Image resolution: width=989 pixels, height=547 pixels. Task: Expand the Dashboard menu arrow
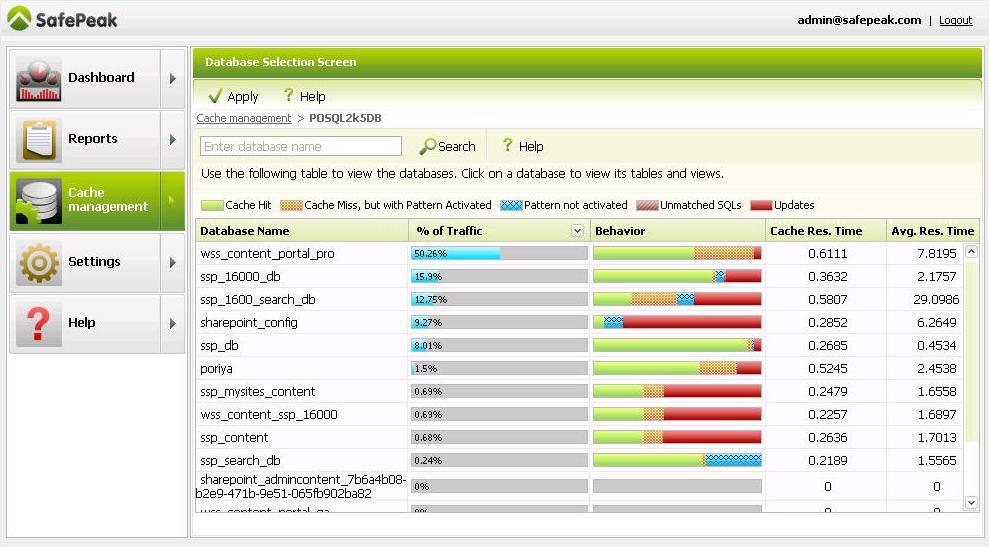click(x=173, y=79)
